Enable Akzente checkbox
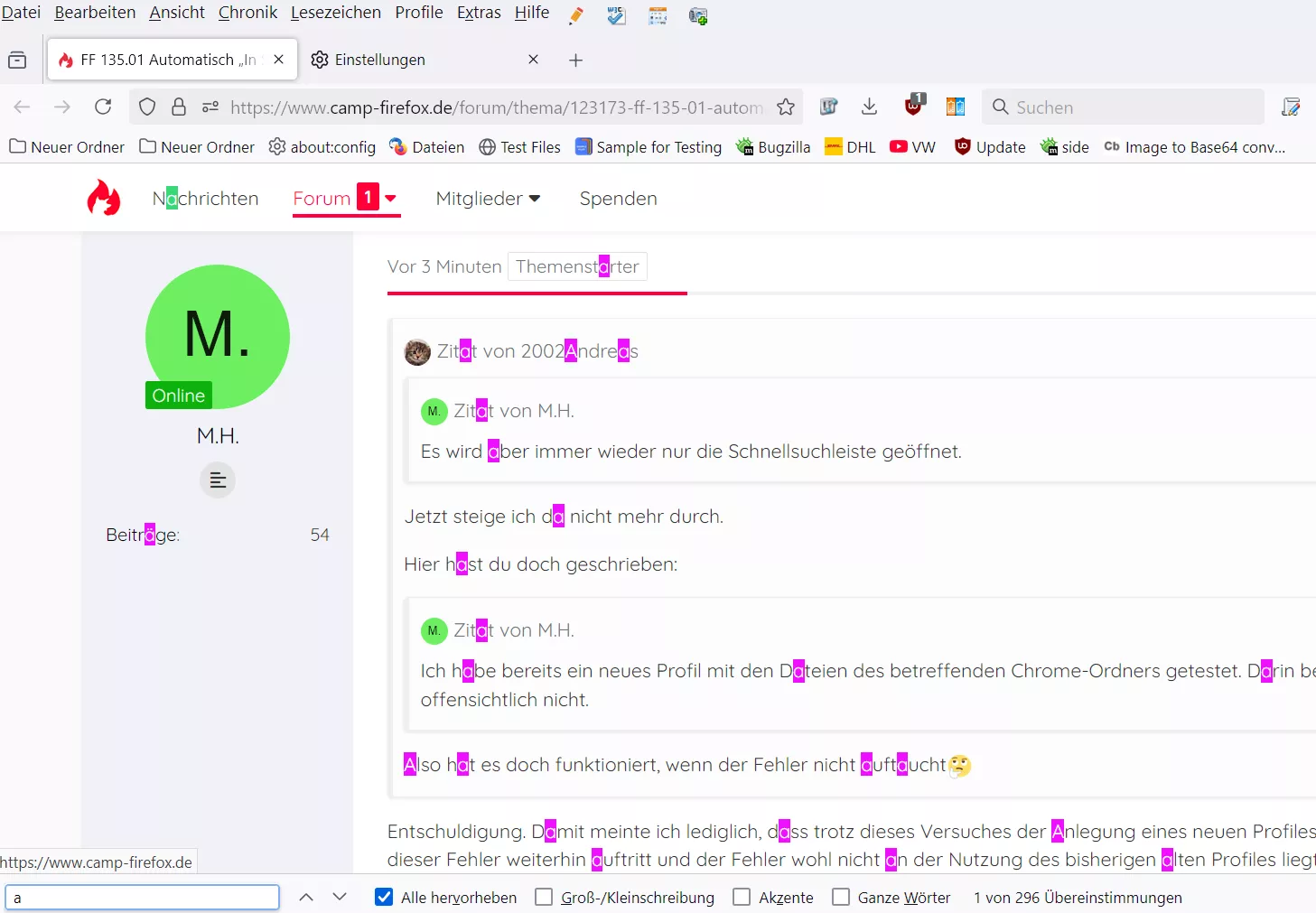Viewport: 1316px width, 913px height. [742, 897]
